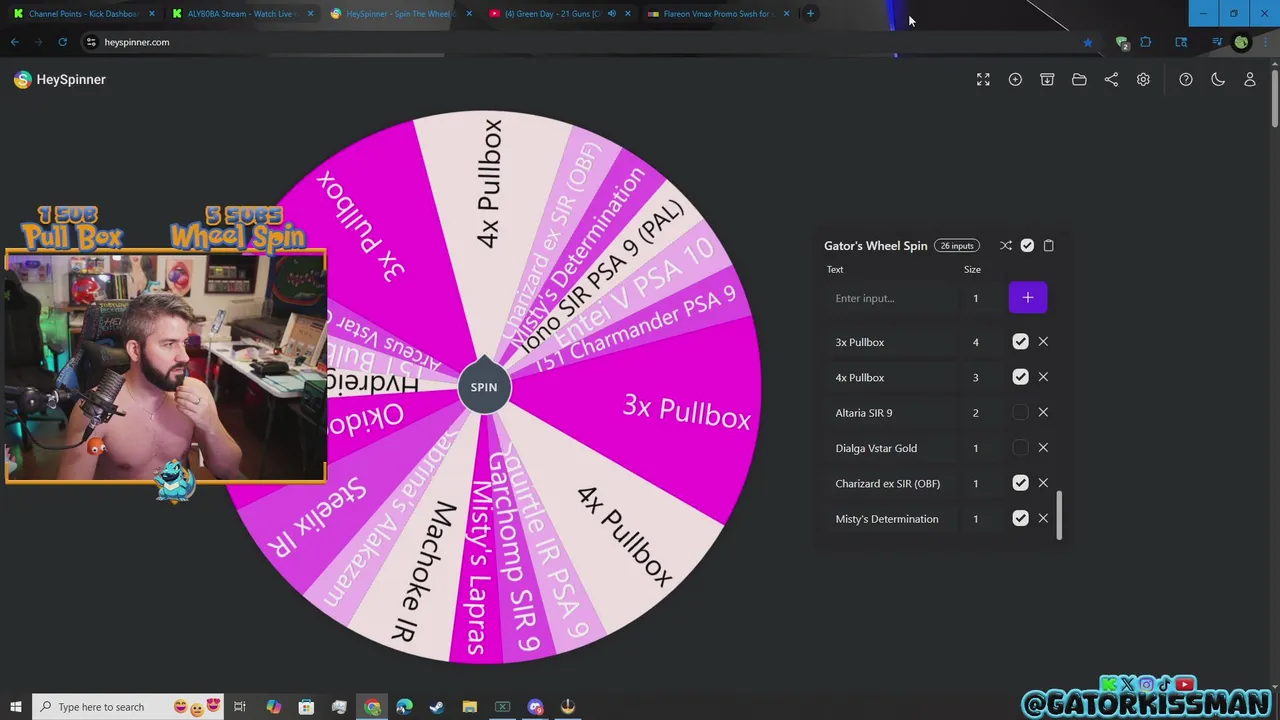Uncheck the 4x Pullbox entry
Viewport: 1280px width, 720px height.
pos(1020,377)
